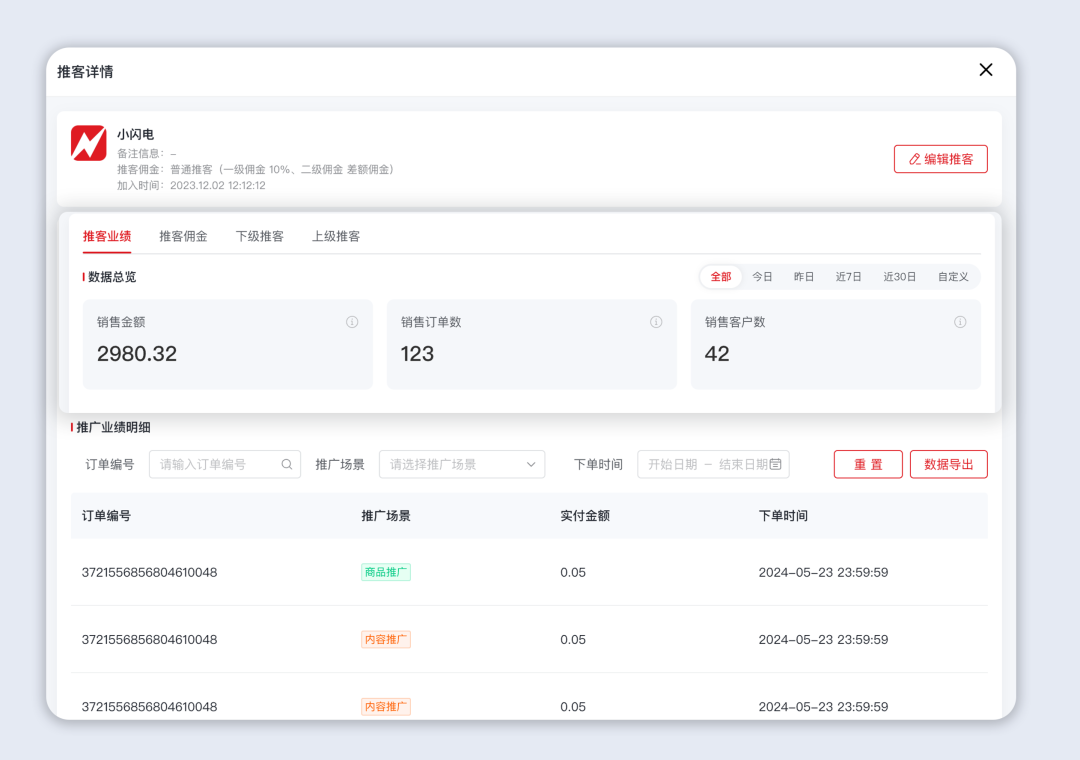Click the 数据导出 button
This screenshot has height=760, width=1080.
pos(948,464)
